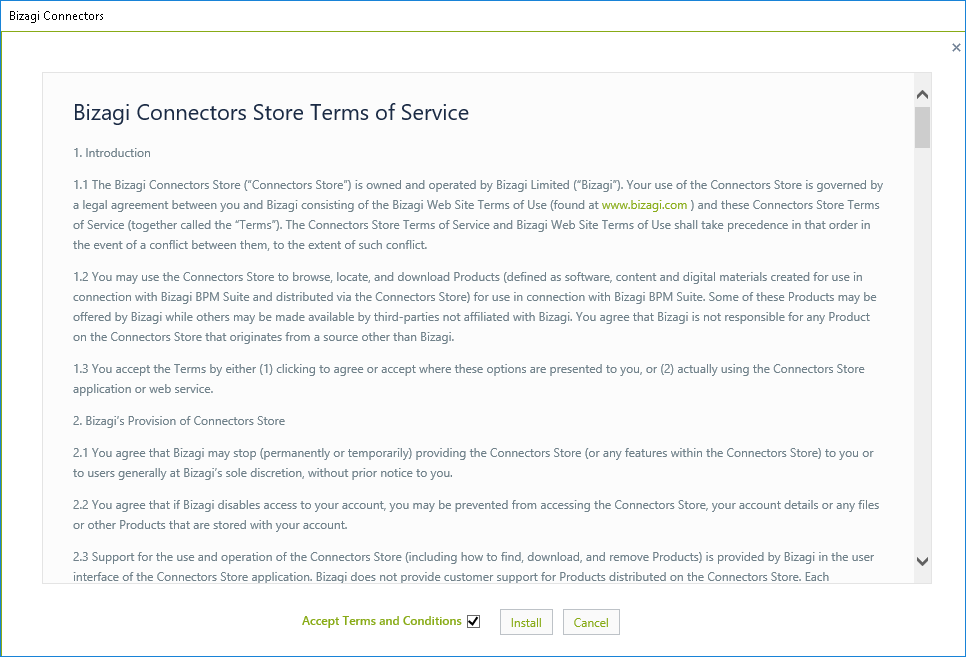
Task: Click the terms scrollbar thumb
Action: (922, 128)
